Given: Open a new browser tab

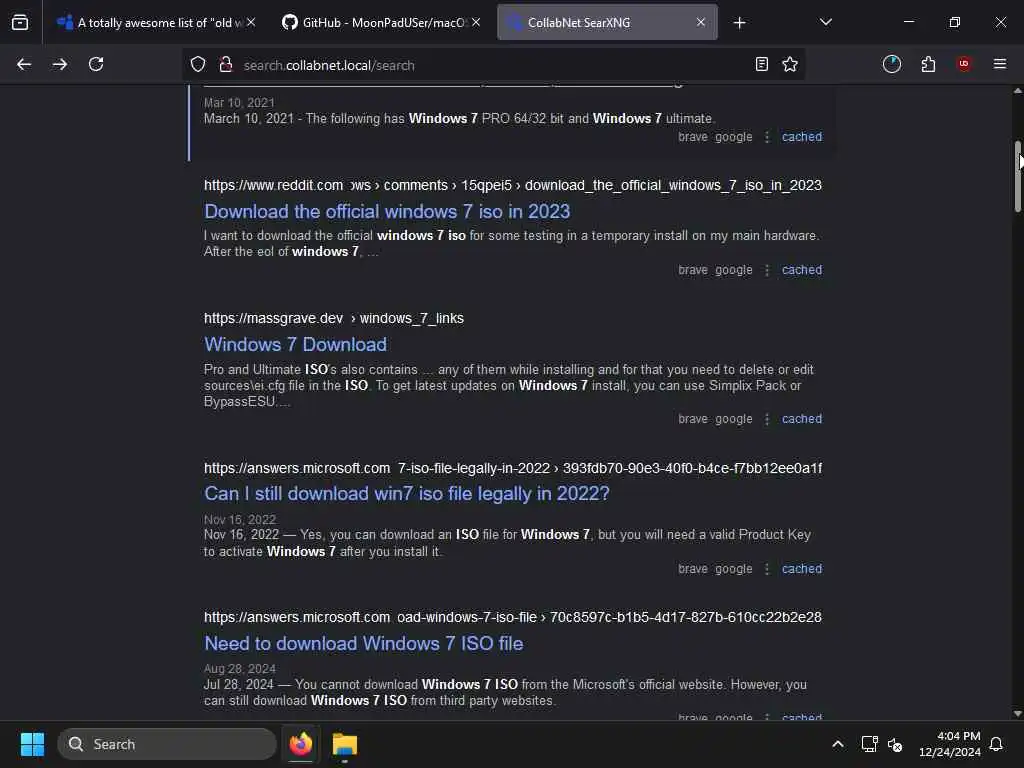Looking at the screenshot, I should [x=739, y=23].
